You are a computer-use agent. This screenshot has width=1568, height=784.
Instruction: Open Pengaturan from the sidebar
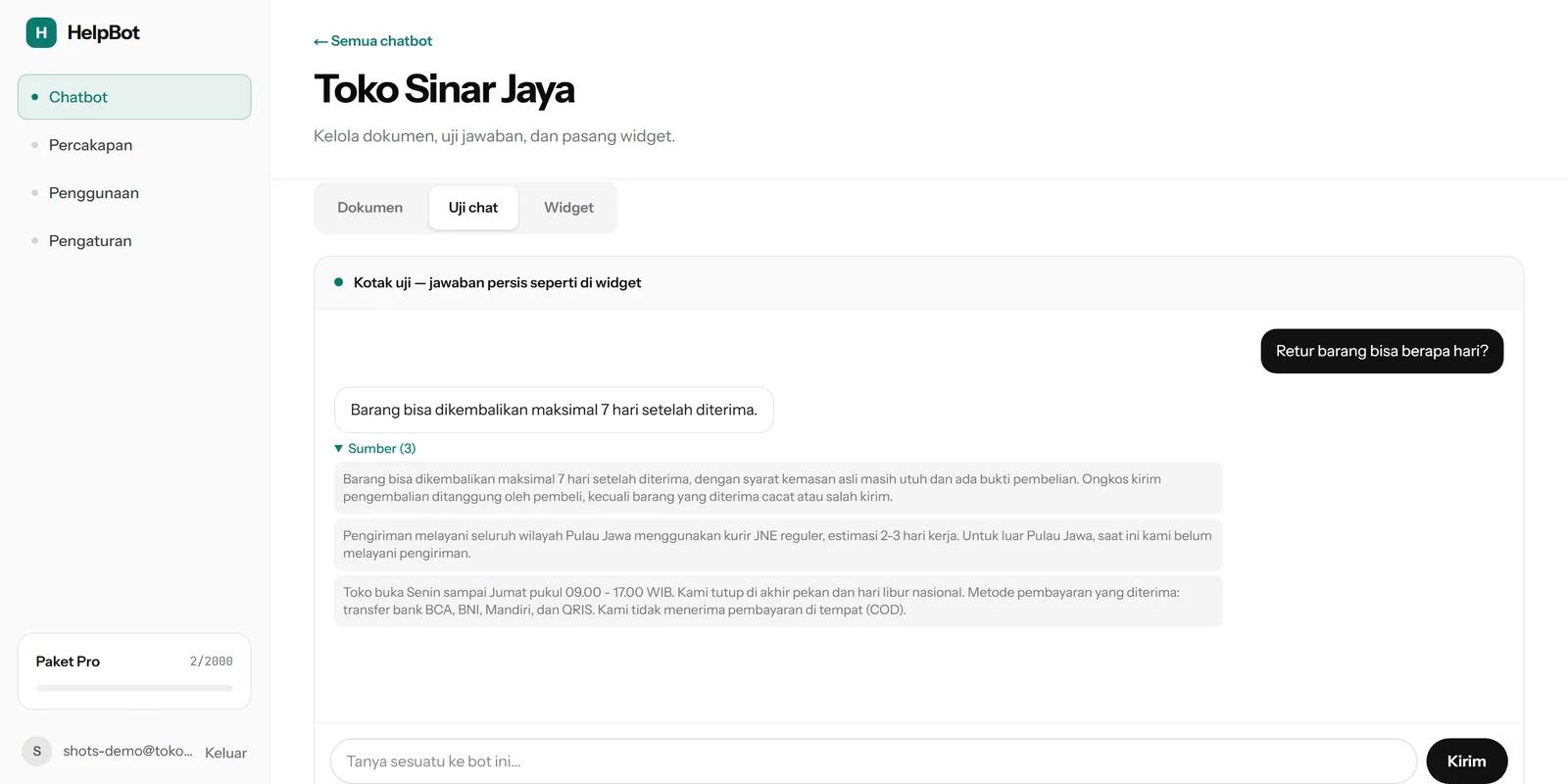(x=134, y=241)
